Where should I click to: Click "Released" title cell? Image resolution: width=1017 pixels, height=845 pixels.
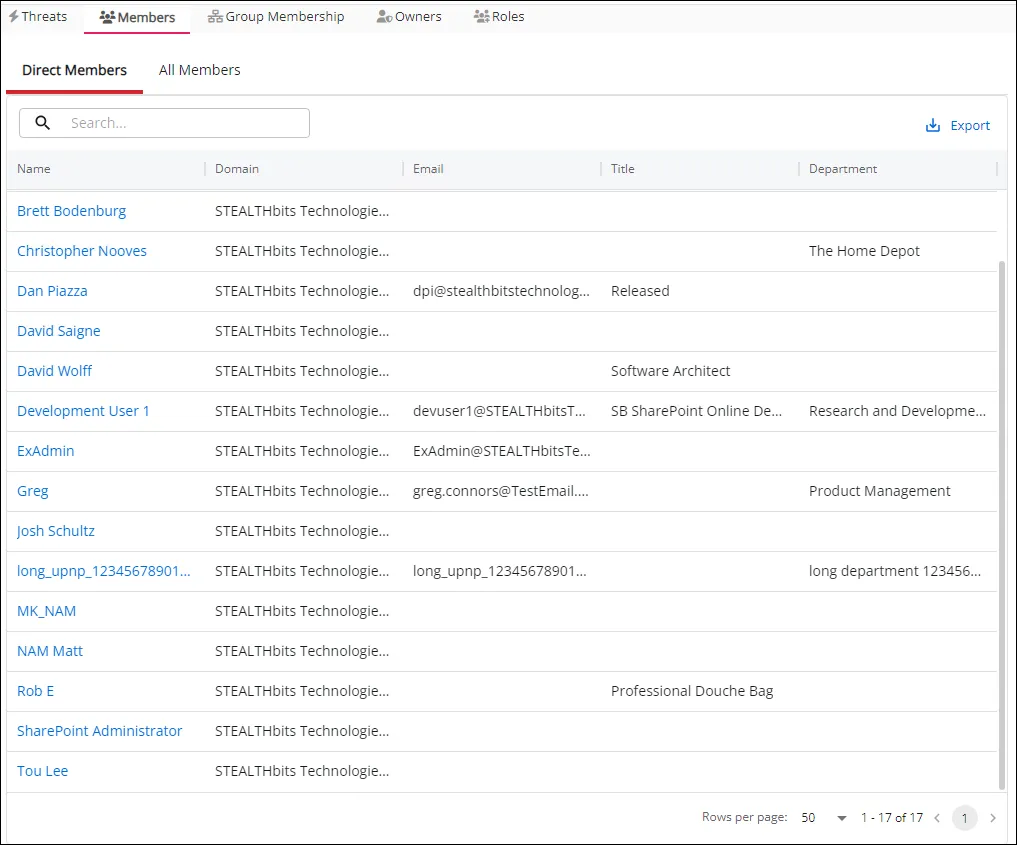click(640, 291)
